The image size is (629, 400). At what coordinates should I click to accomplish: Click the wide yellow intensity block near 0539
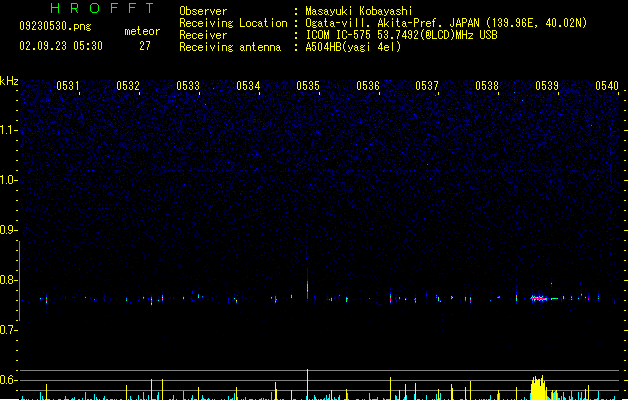(538, 388)
